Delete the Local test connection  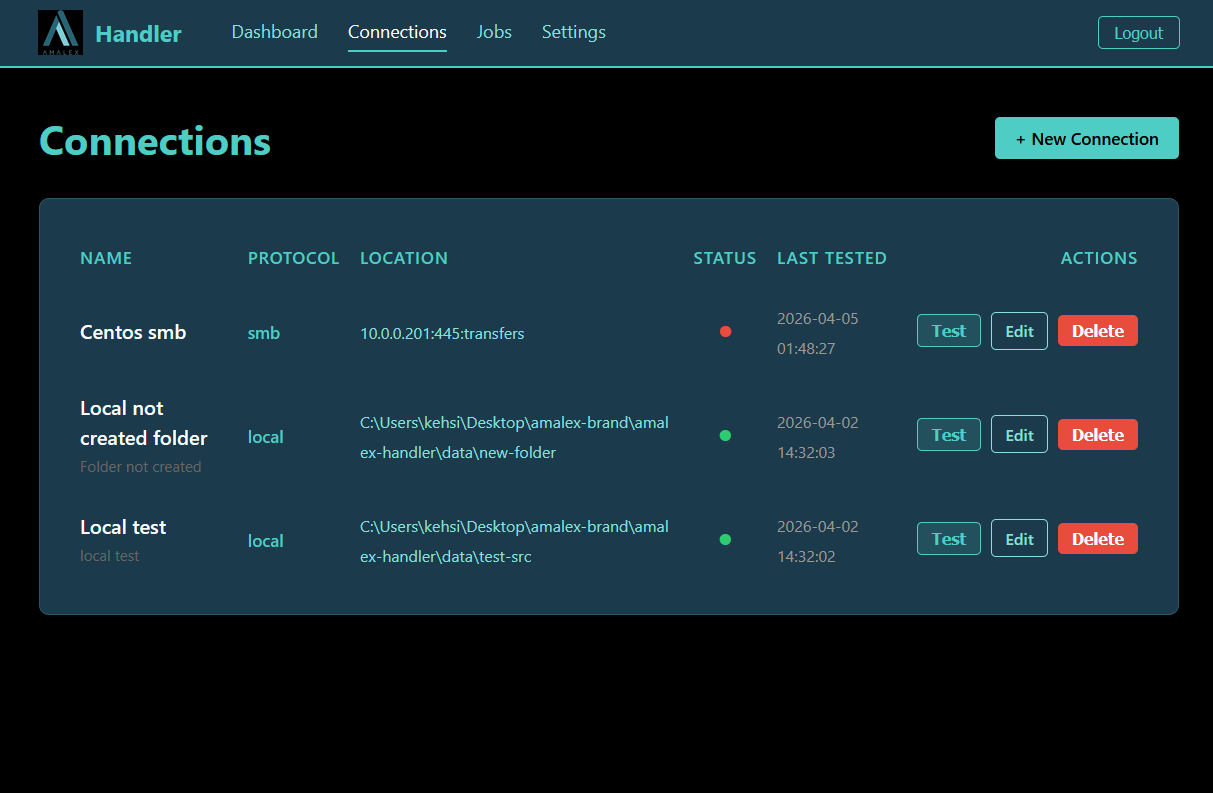point(1098,539)
